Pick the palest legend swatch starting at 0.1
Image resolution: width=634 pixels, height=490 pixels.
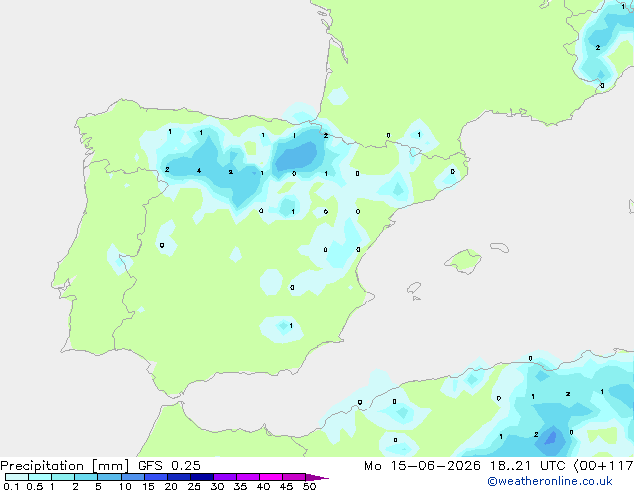click(17, 477)
